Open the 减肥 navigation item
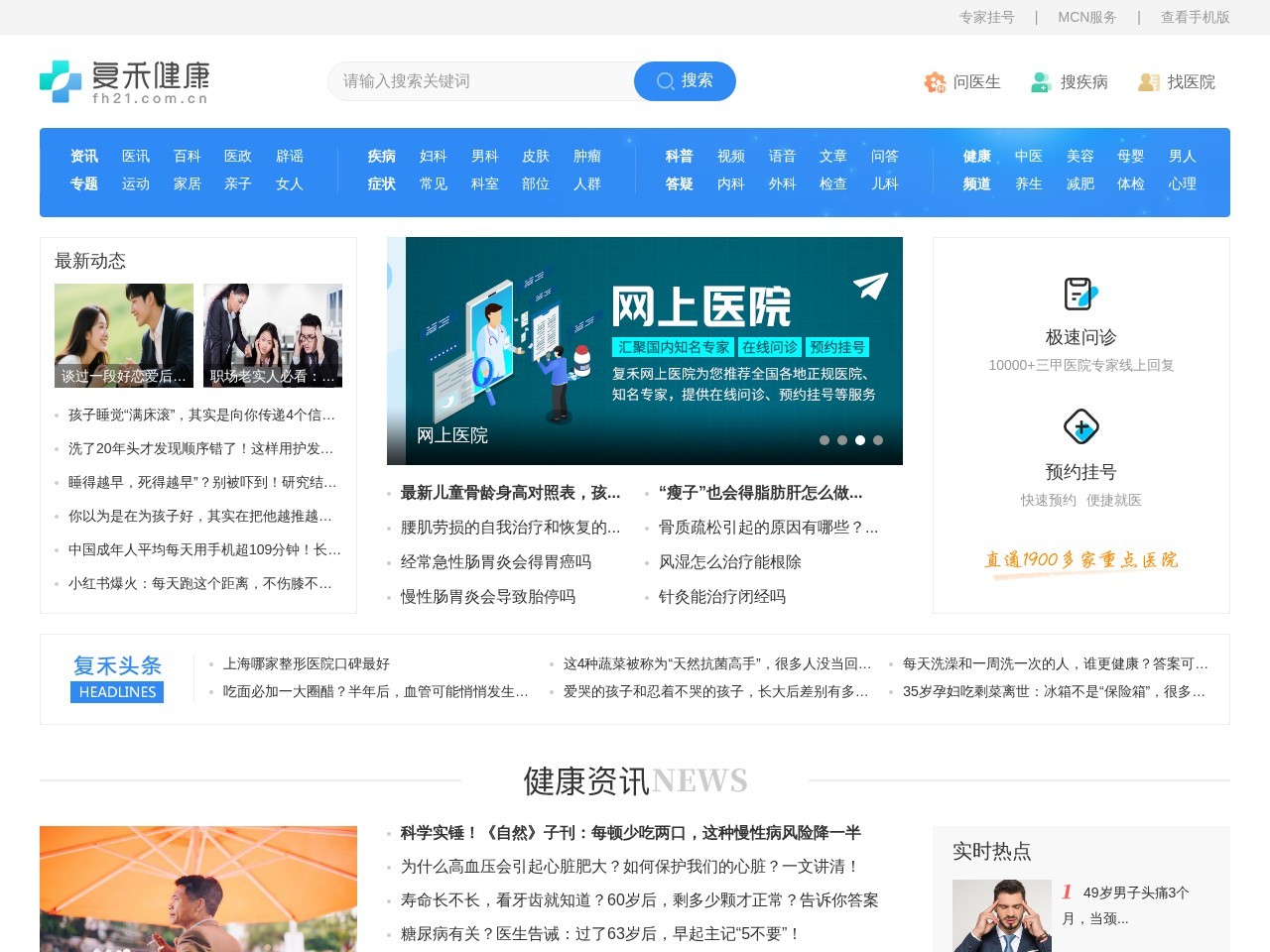This screenshot has width=1270, height=952. [x=1080, y=183]
